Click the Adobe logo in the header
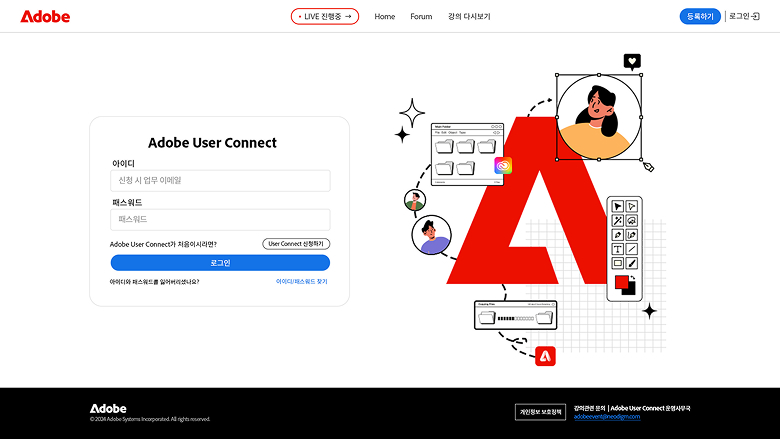Viewport: 780px width, 439px height. point(45,16)
